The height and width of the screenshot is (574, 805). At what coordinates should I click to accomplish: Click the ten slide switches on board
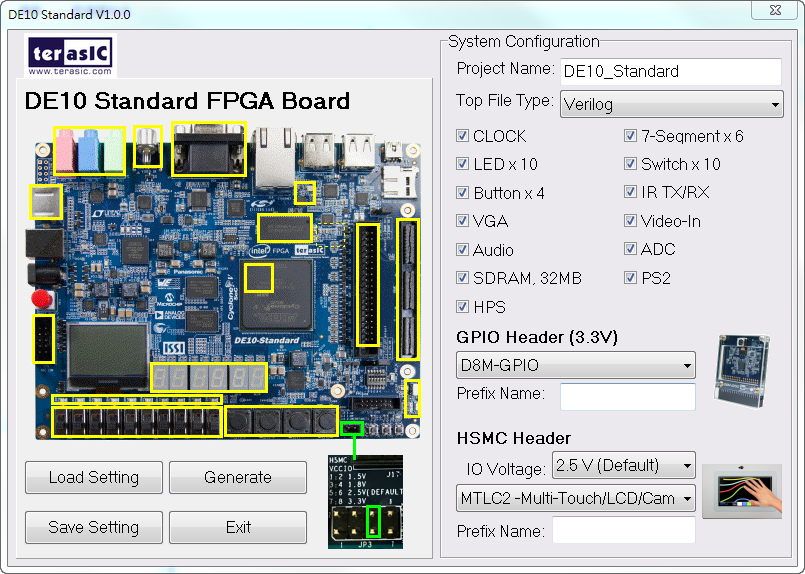pos(137,422)
